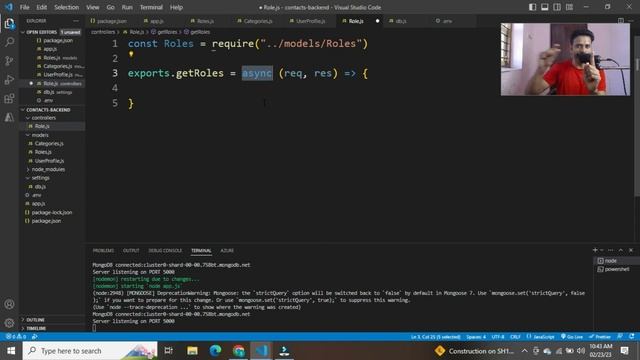The height and width of the screenshot is (360, 640).
Task: Click the split editor icon
Action: [x=620, y=21]
